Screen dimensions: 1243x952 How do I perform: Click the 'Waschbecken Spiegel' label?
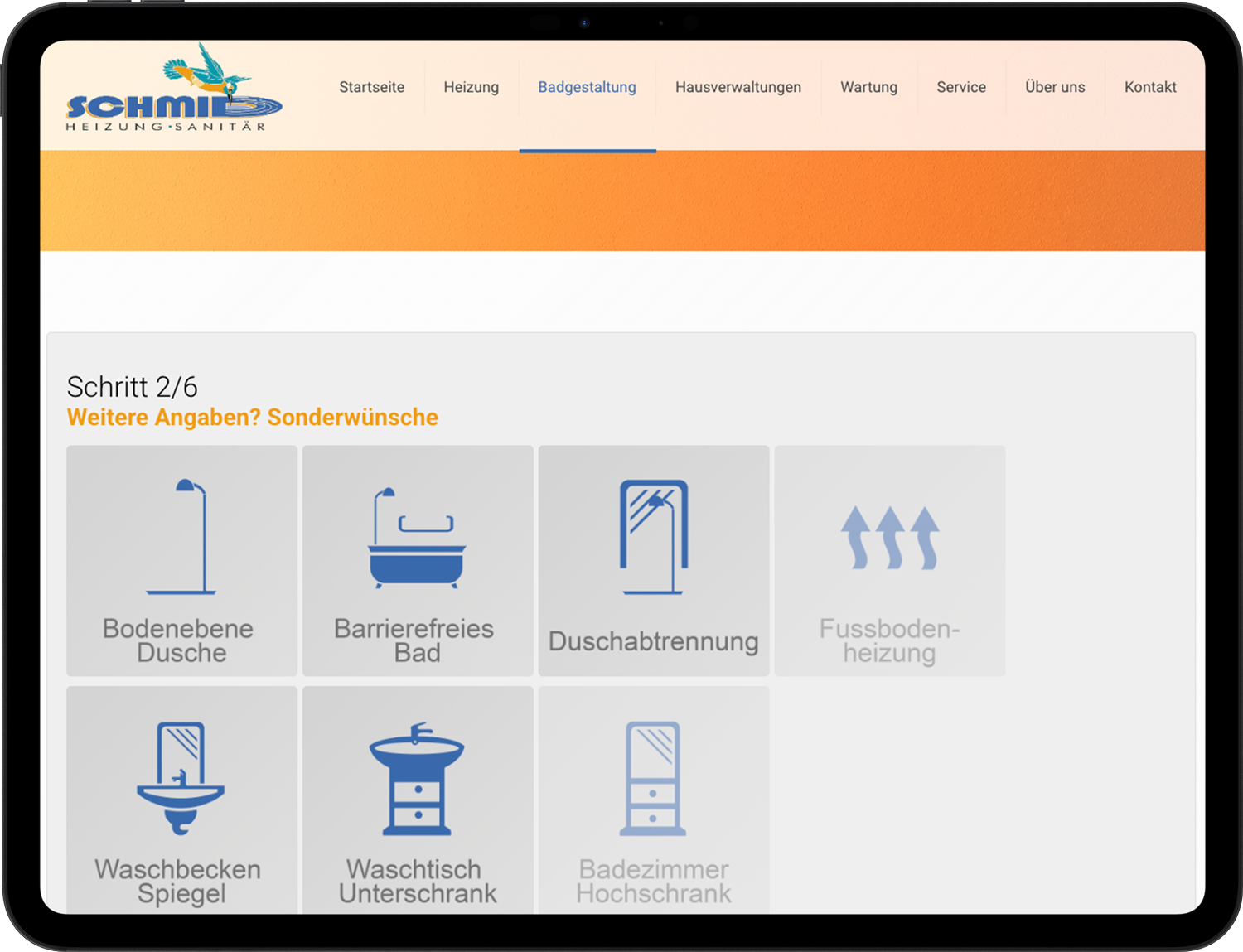178,882
